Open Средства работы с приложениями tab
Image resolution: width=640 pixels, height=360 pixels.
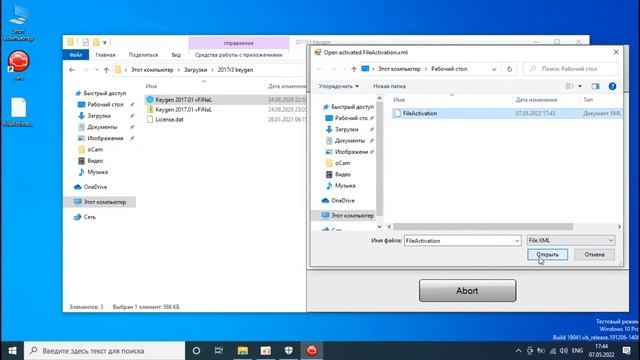(x=238, y=55)
